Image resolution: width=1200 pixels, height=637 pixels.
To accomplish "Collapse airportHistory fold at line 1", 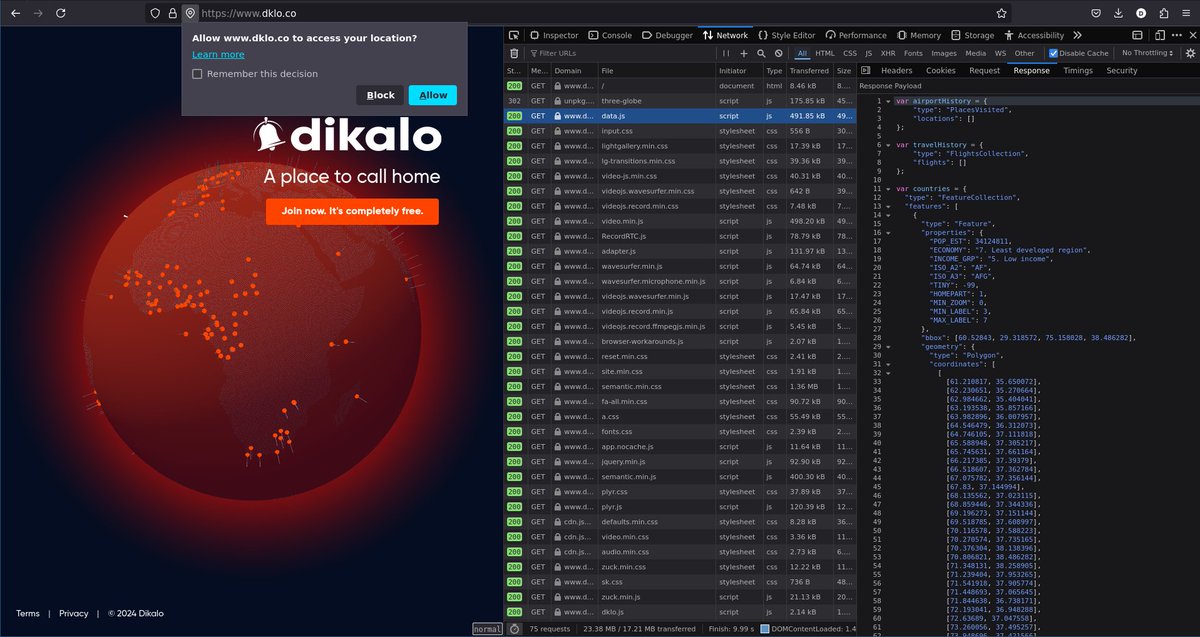I will [x=888, y=101].
